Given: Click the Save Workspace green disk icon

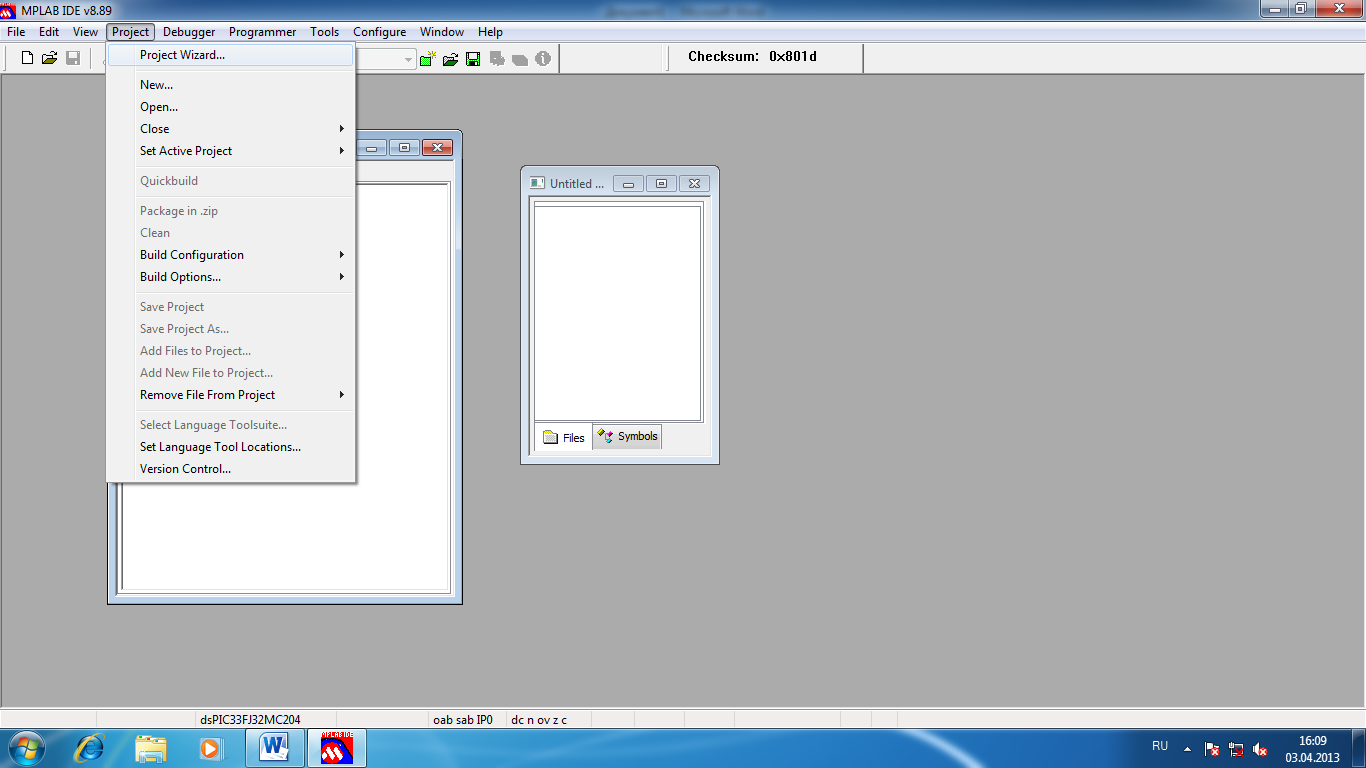Looking at the screenshot, I should pyautogui.click(x=473, y=59).
